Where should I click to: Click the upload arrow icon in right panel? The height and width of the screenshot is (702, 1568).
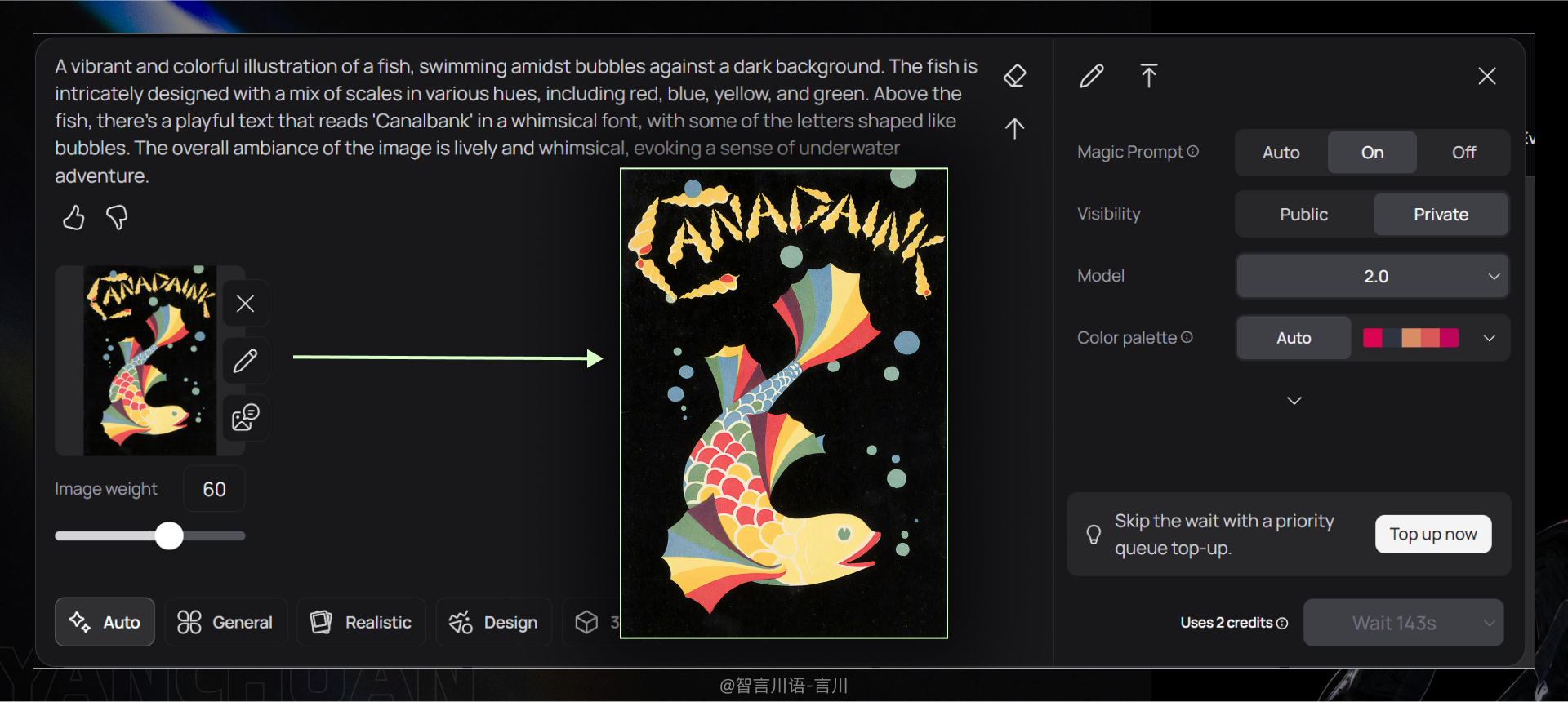coord(1149,76)
